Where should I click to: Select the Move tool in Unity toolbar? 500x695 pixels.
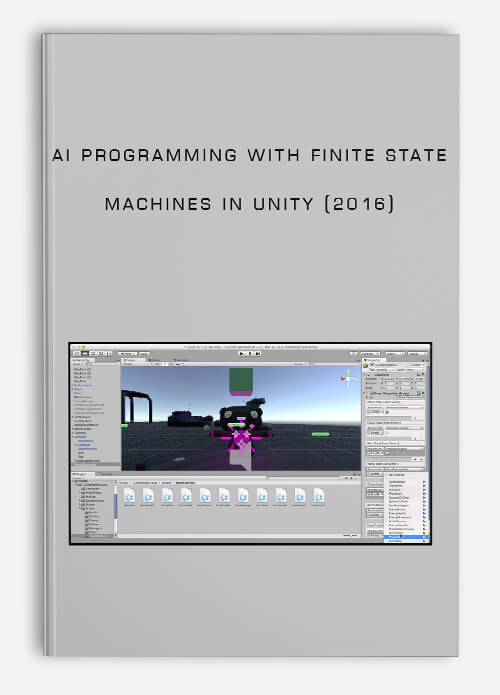tap(85, 354)
